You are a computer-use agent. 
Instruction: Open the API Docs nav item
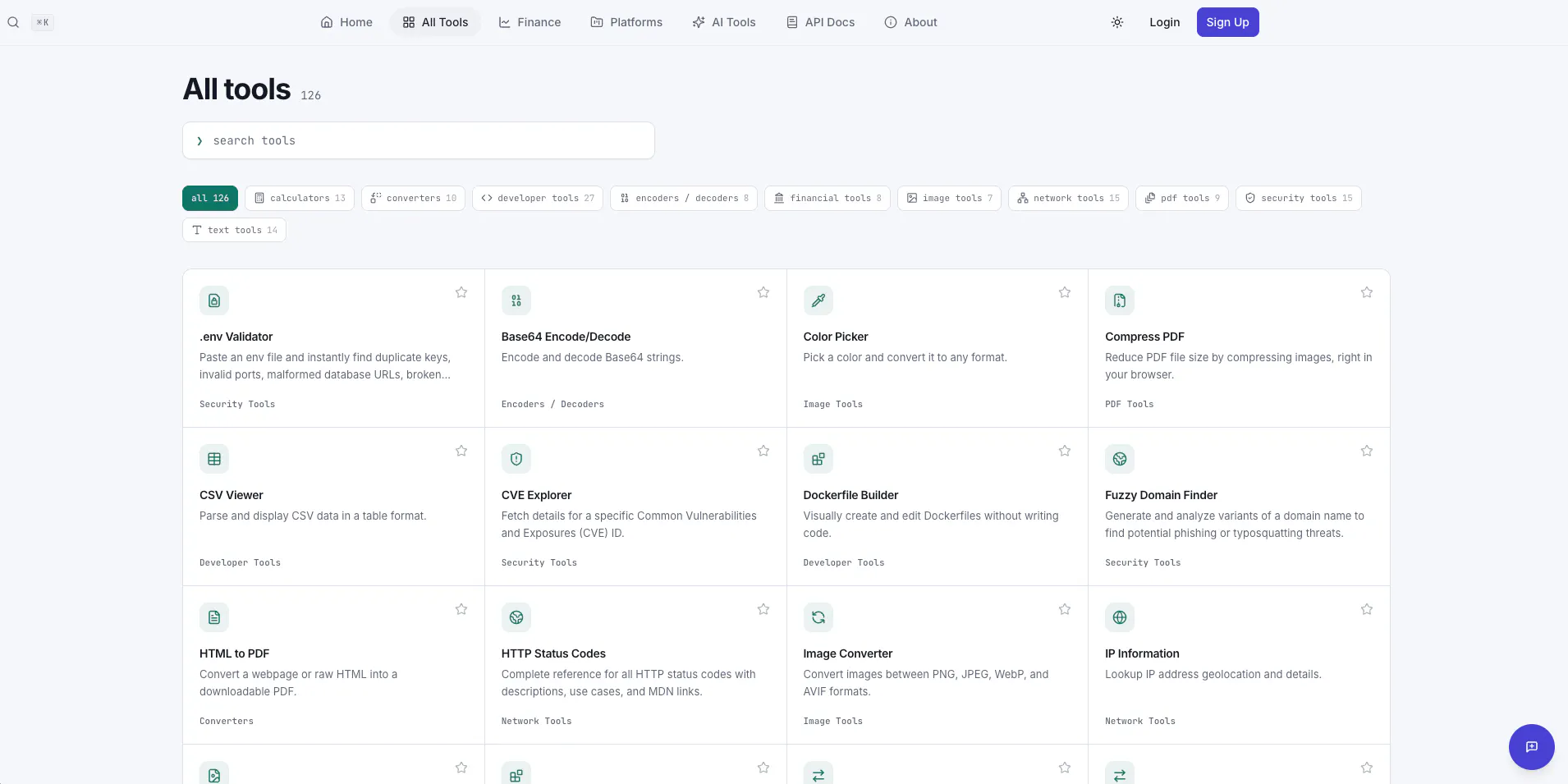[820, 22]
